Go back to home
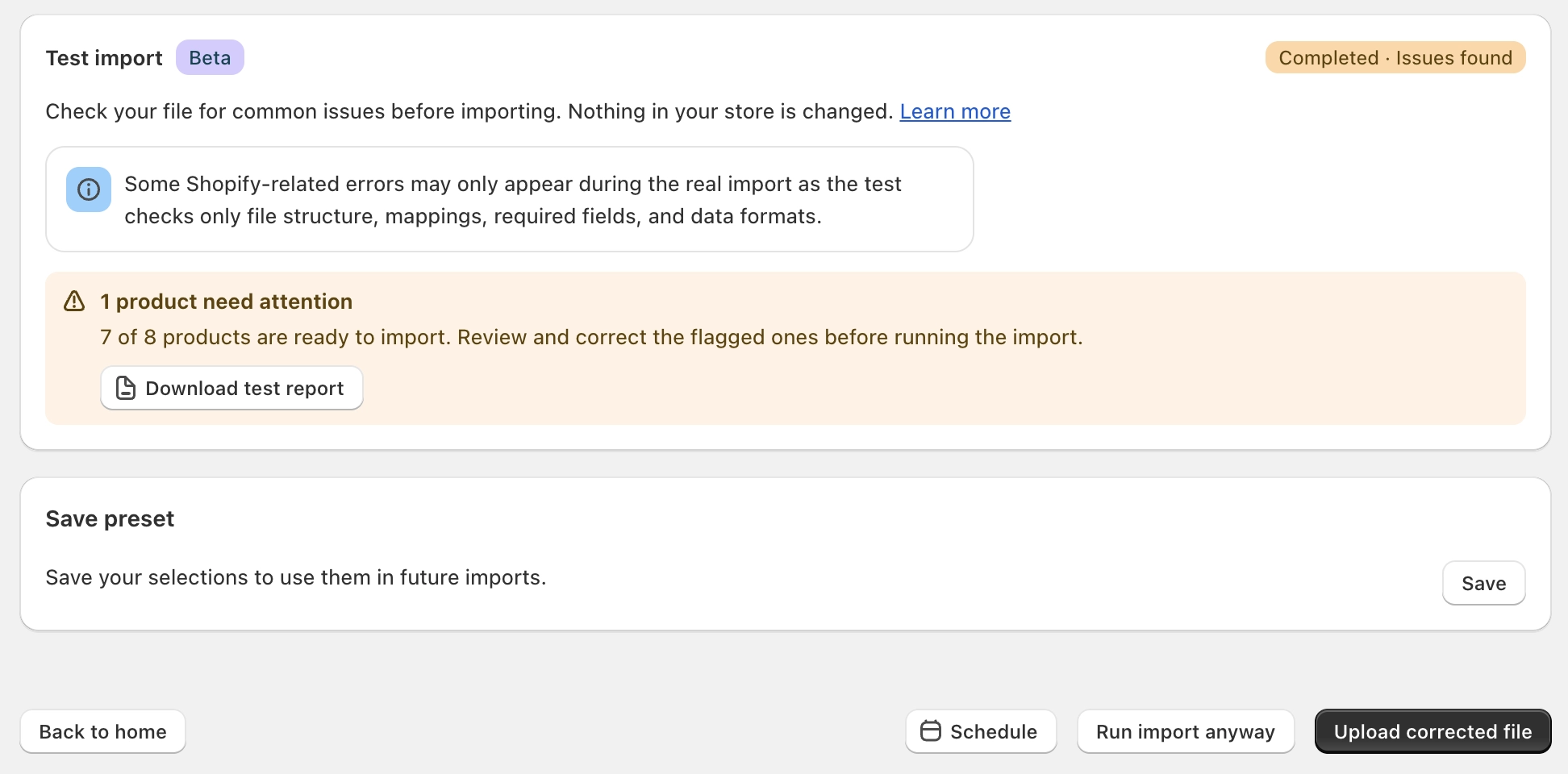1568x774 pixels. (103, 731)
